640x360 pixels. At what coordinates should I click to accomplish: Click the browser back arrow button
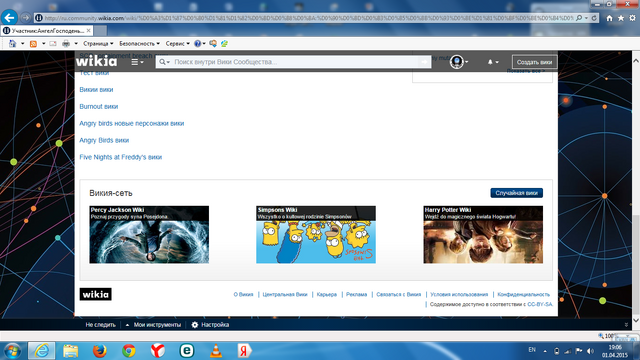9,18
